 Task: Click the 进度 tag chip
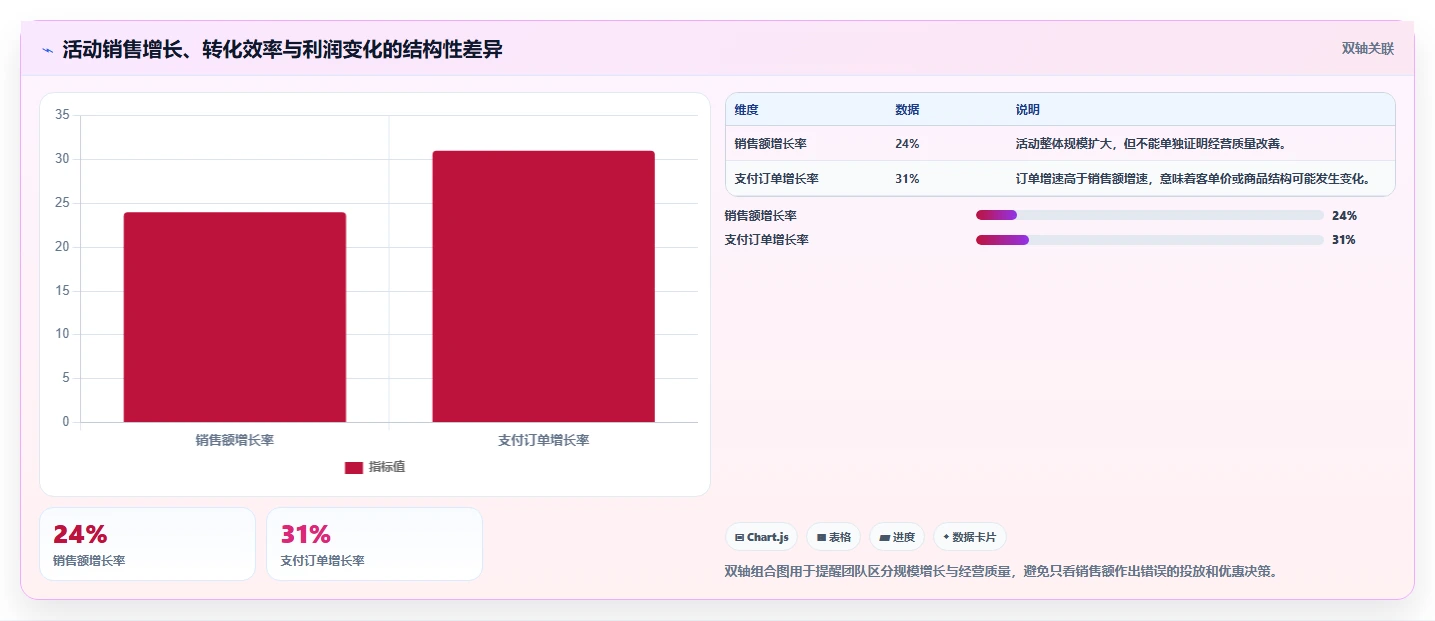coord(897,537)
